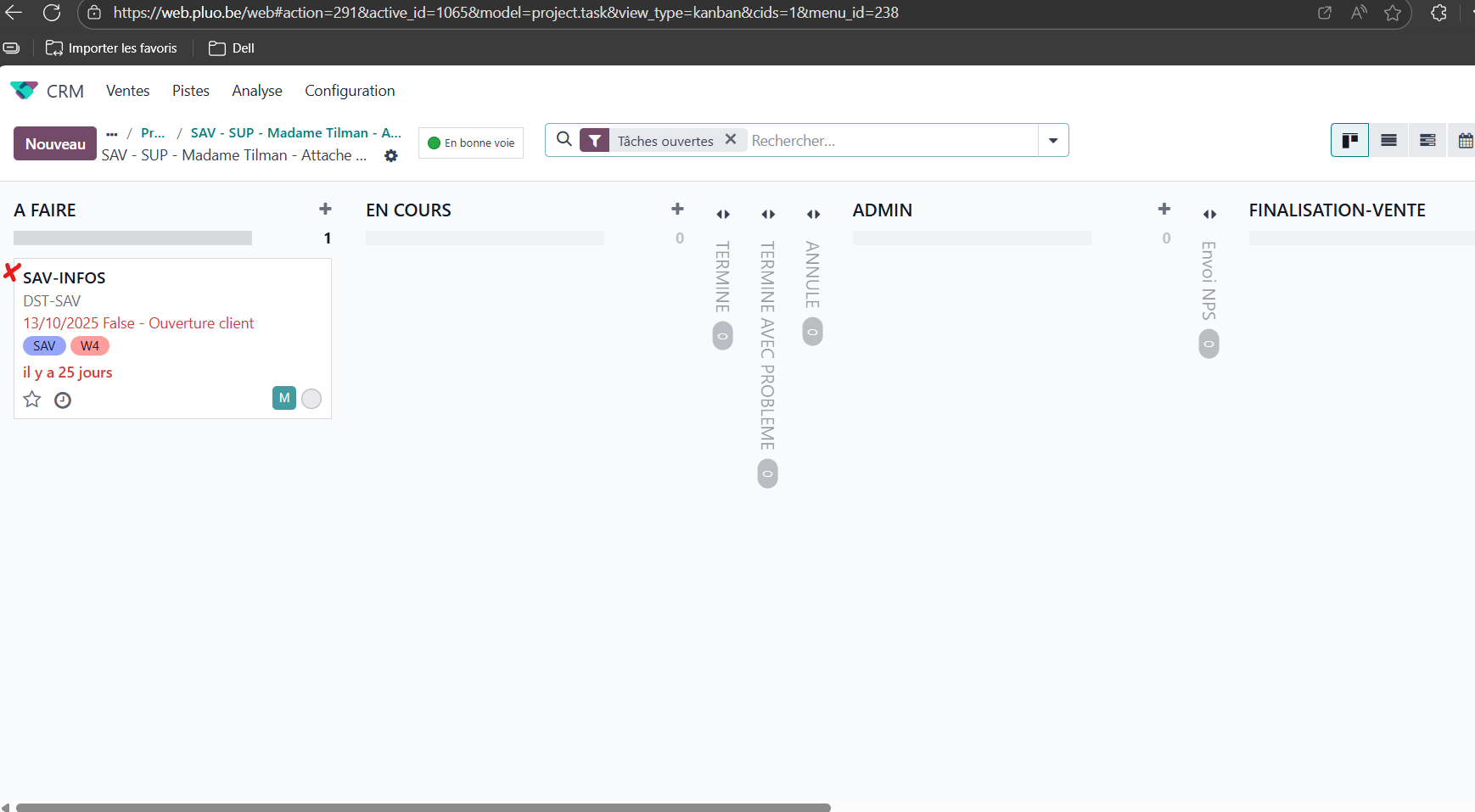Screen dimensions: 1475x812
Task: Click the Rechercher search input field
Action: (x=891, y=141)
